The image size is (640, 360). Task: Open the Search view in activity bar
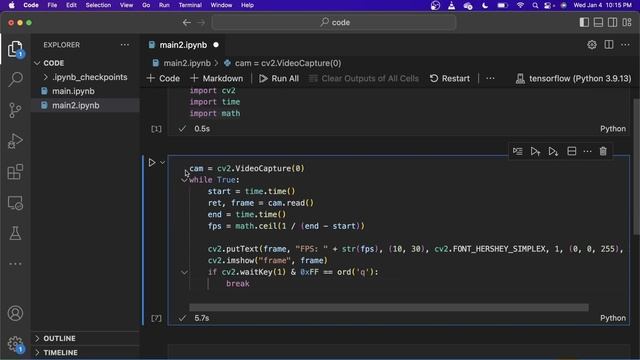pos(15,79)
